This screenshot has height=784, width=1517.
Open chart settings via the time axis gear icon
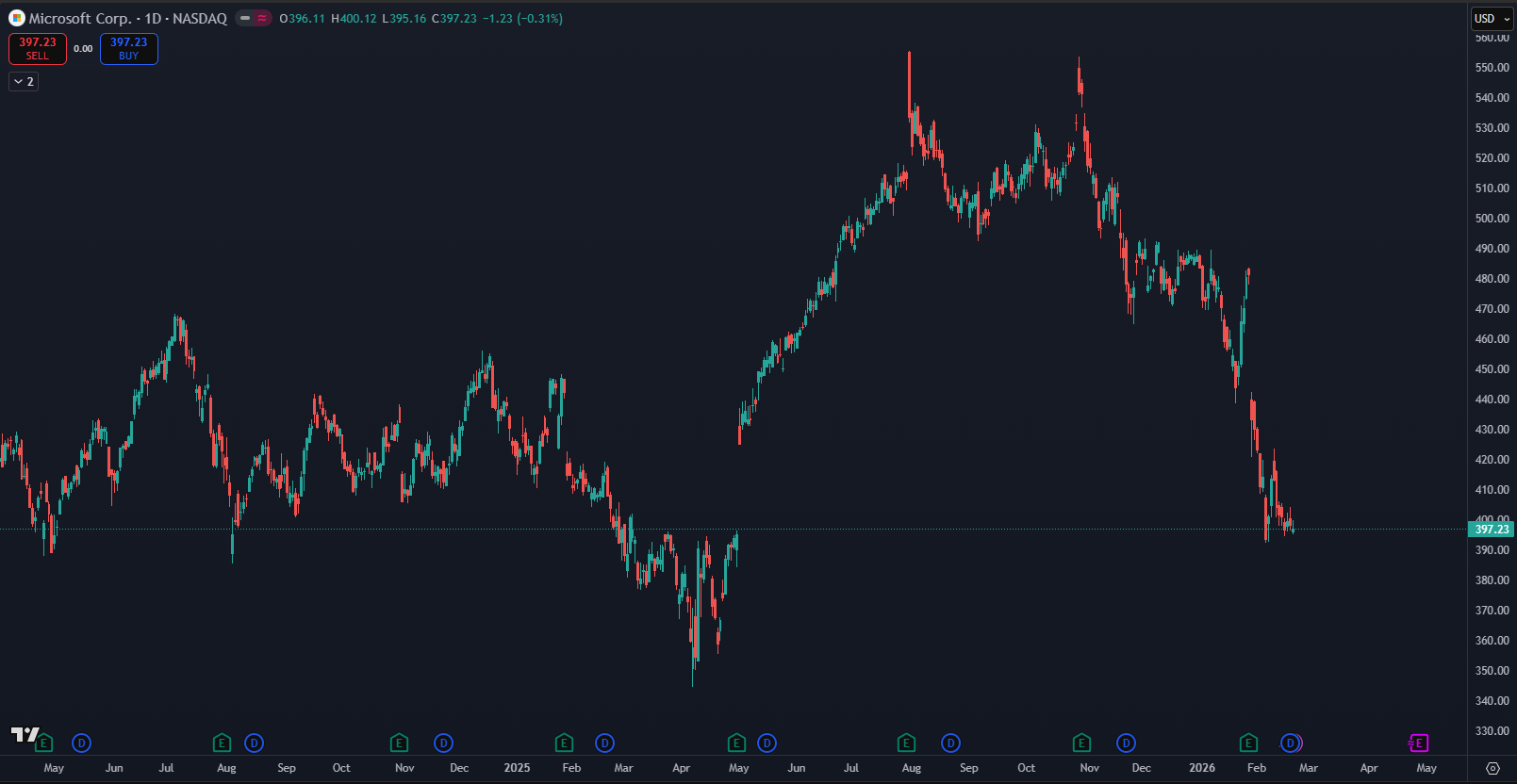coord(1492,768)
